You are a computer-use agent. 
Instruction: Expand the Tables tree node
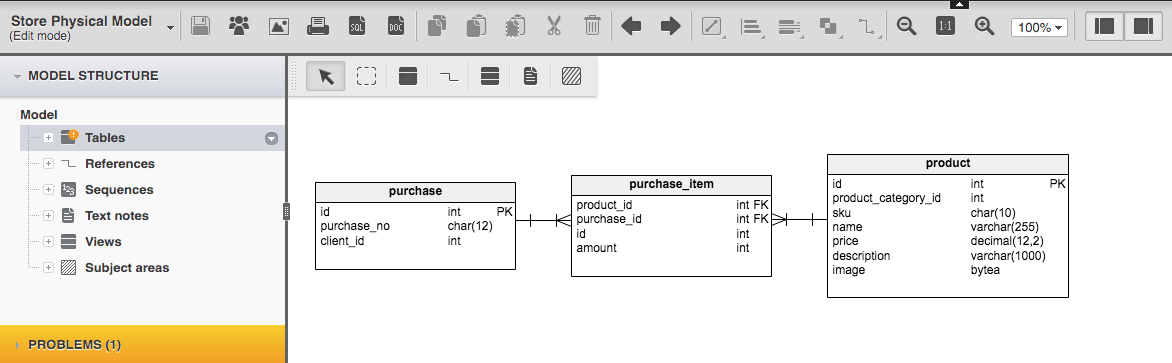49,138
